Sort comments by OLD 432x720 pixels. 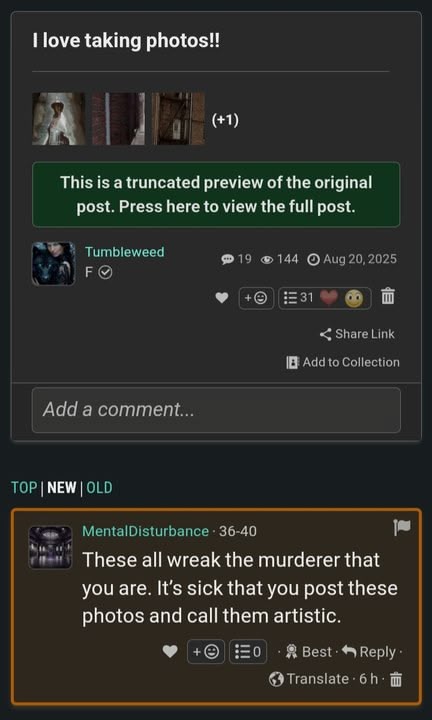tap(100, 488)
